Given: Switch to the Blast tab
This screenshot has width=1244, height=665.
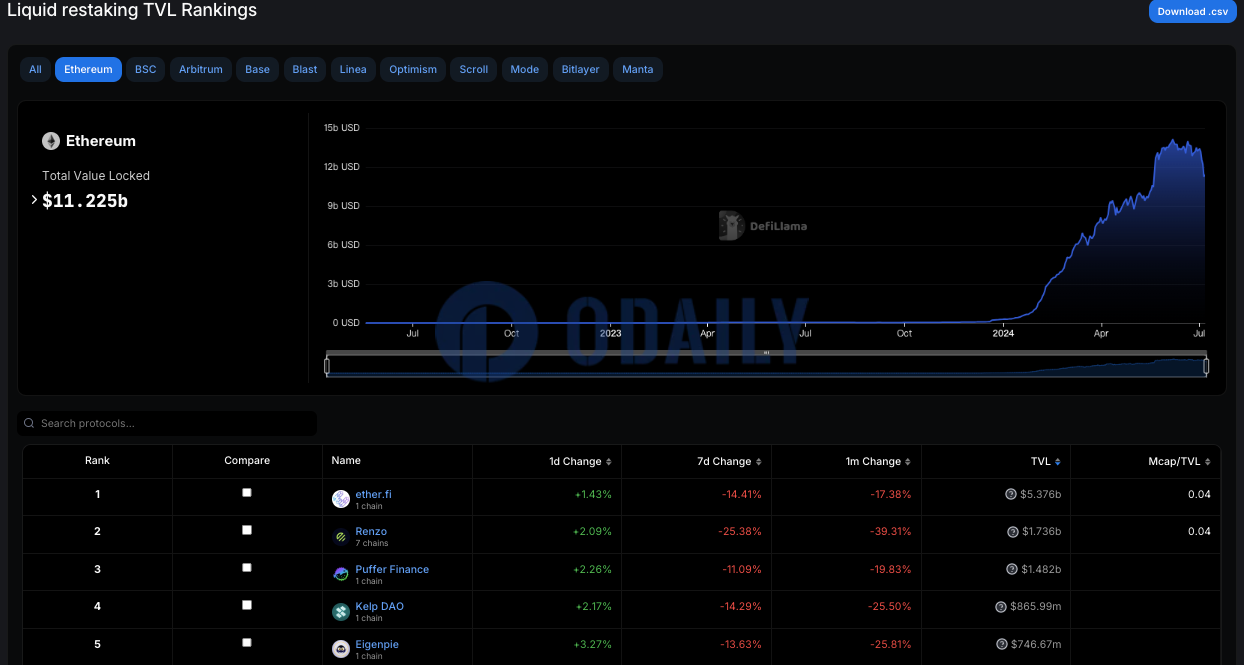Looking at the screenshot, I should coord(305,70).
